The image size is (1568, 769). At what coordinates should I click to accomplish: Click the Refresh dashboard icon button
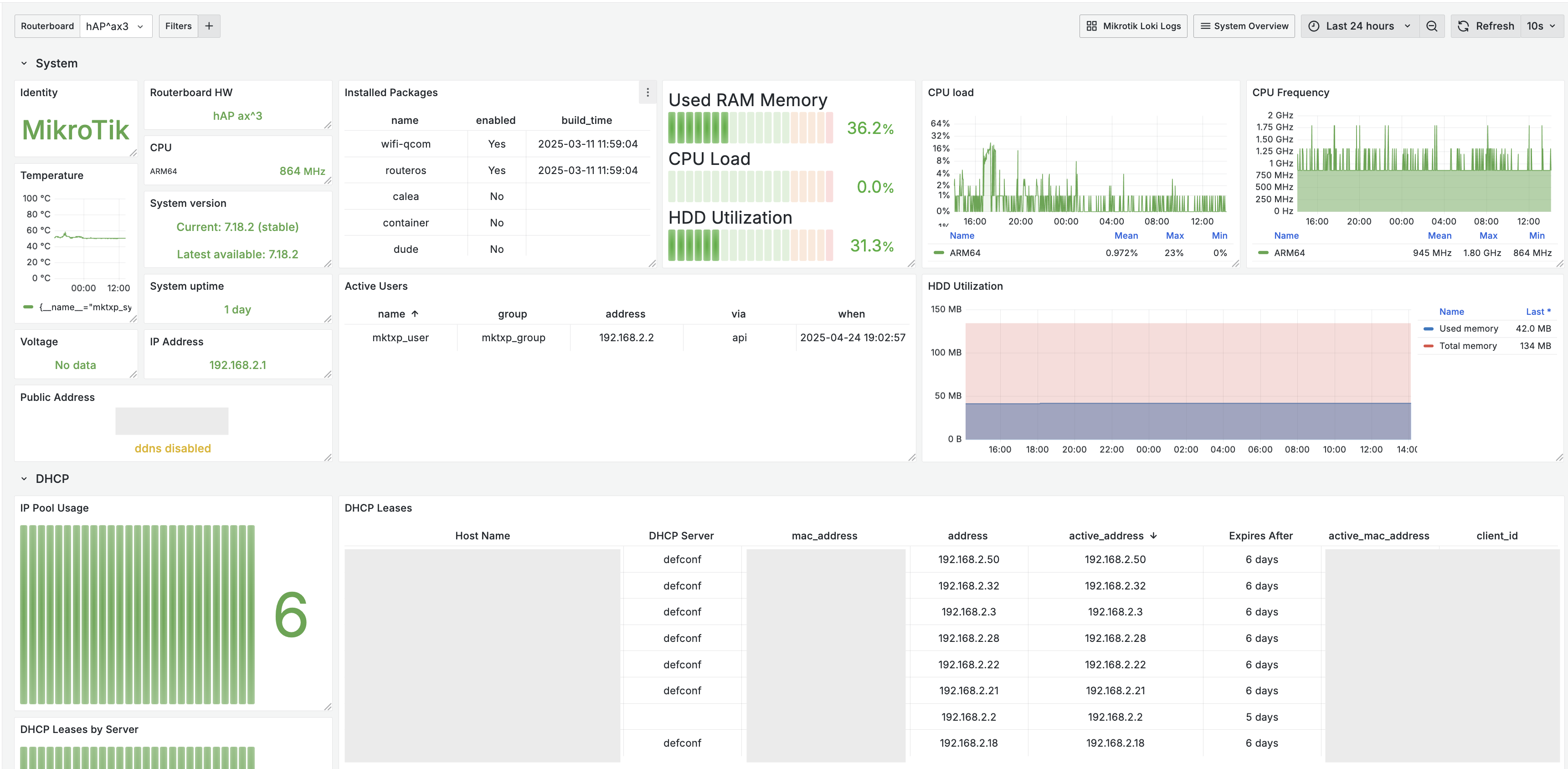[x=1463, y=26]
